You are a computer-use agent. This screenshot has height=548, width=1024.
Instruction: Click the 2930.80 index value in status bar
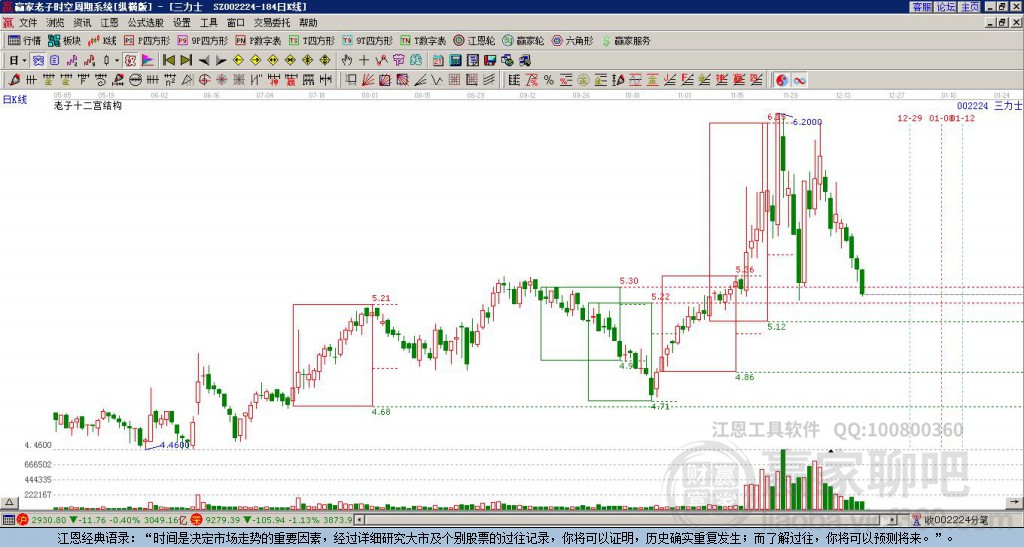coord(49,520)
